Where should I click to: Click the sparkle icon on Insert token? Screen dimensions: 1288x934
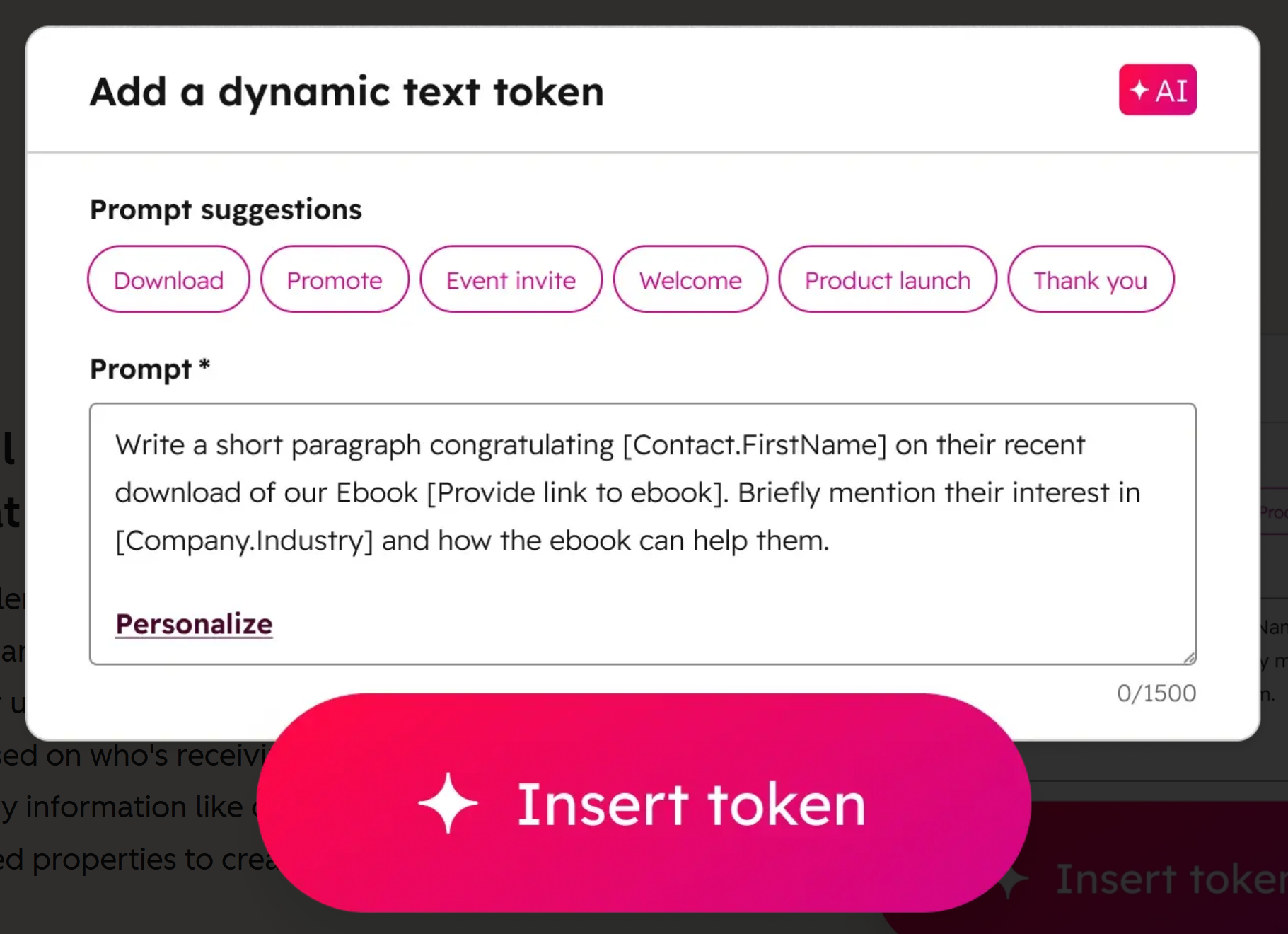pyautogui.click(x=448, y=802)
